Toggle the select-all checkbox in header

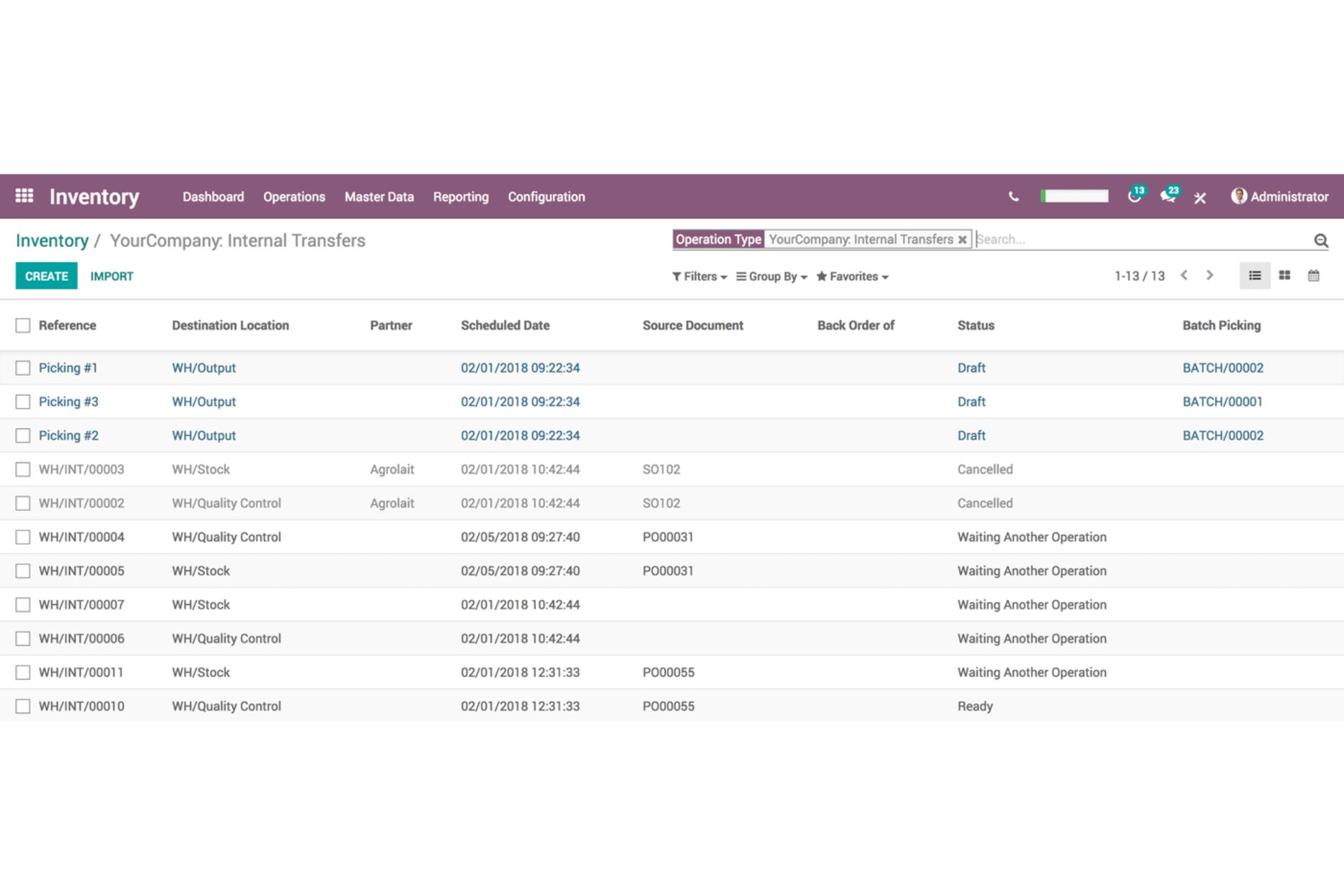pos(23,325)
